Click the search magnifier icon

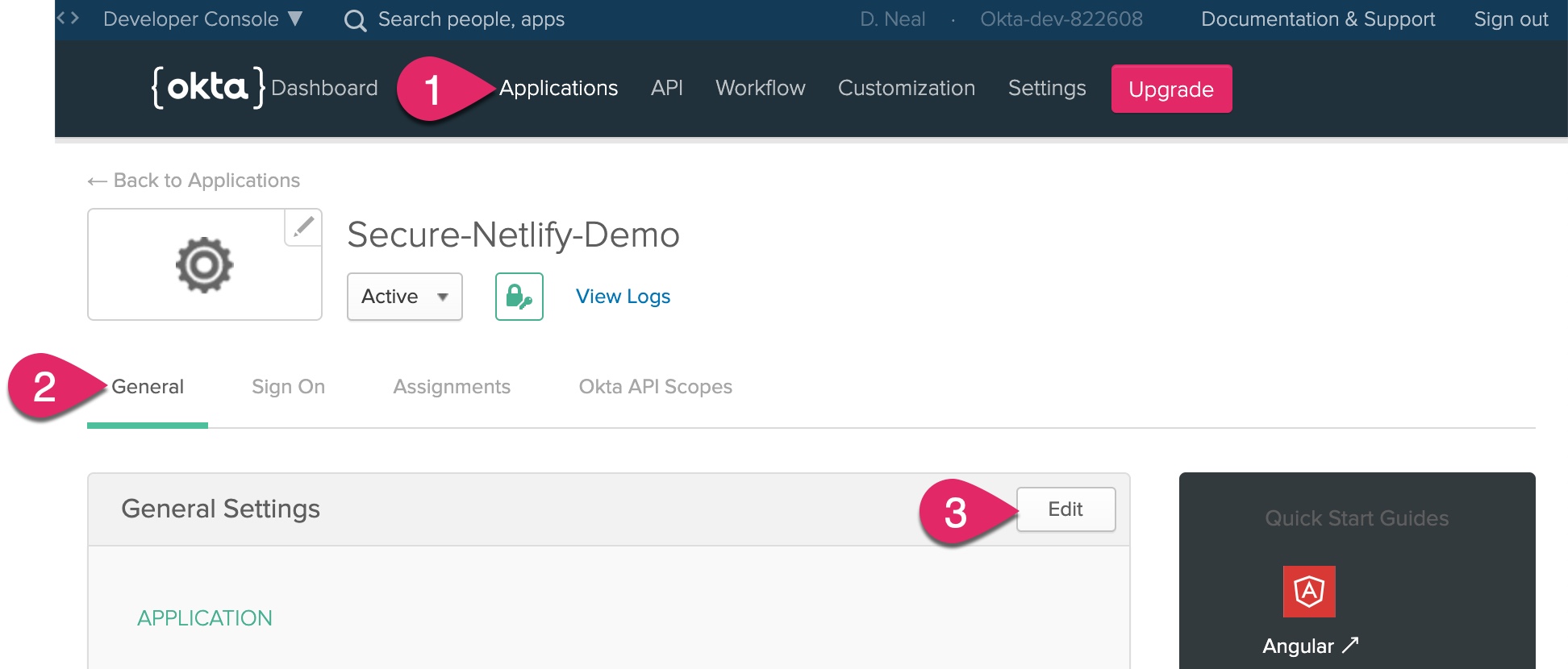(x=355, y=20)
